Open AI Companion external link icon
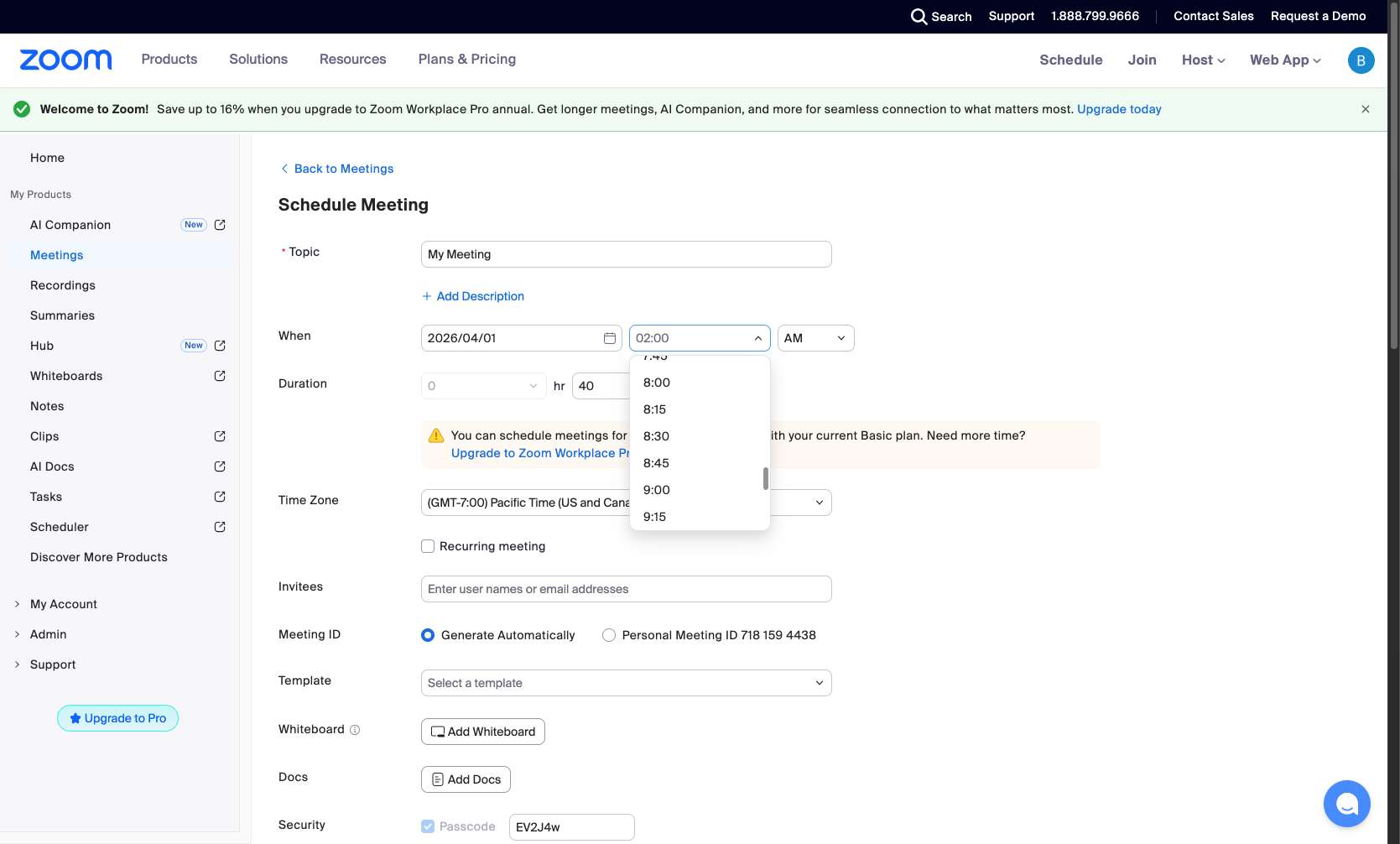The width and height of the screenshot is (1400, 844). 220,225
